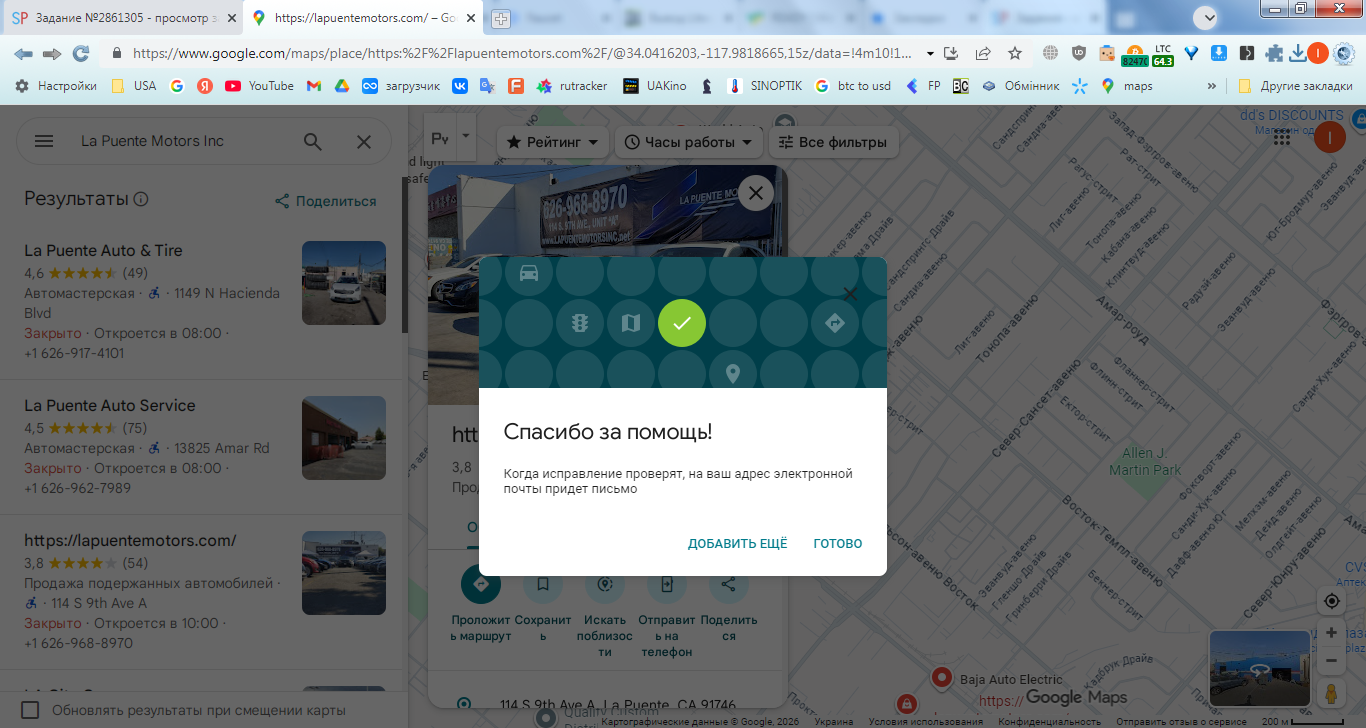Open the YouTube bookmark
This screenshot has width=1366, height=728.
click(260, 86)
